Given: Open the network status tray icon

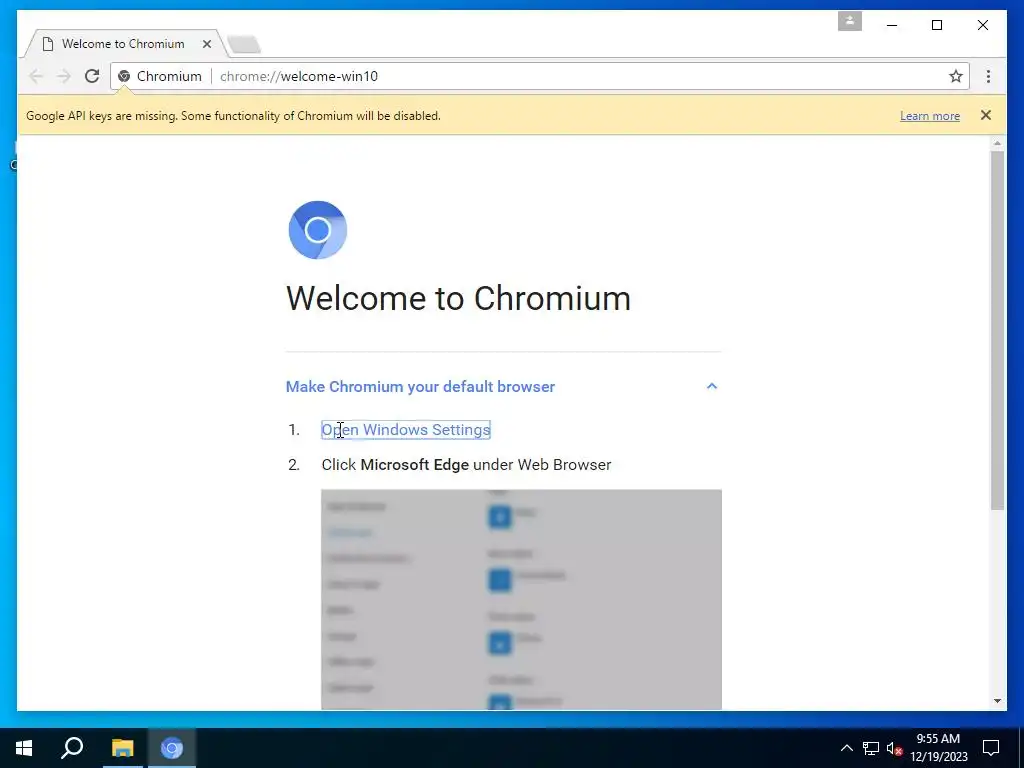Looking at the screenshot, I should [871, 748].
